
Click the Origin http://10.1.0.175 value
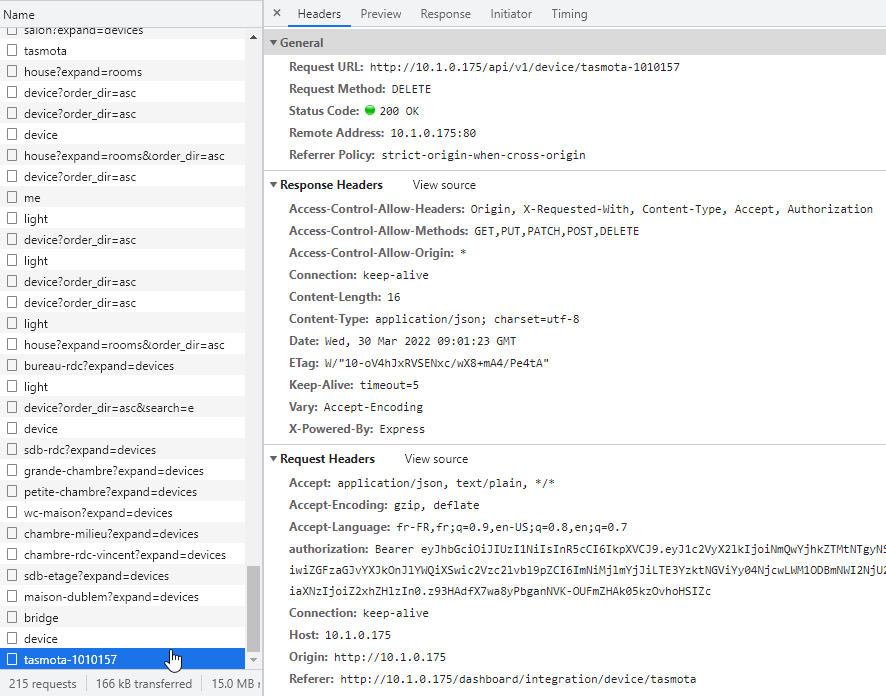click(389, 657)
